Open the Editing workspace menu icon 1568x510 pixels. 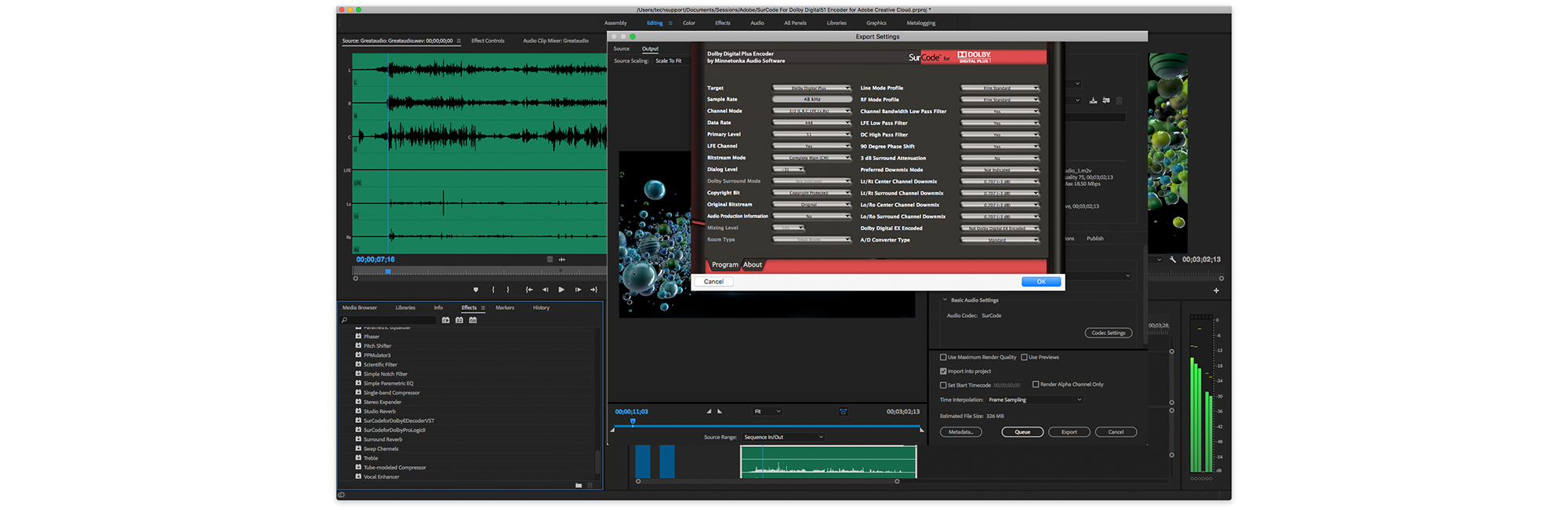[x=670, y=24]
